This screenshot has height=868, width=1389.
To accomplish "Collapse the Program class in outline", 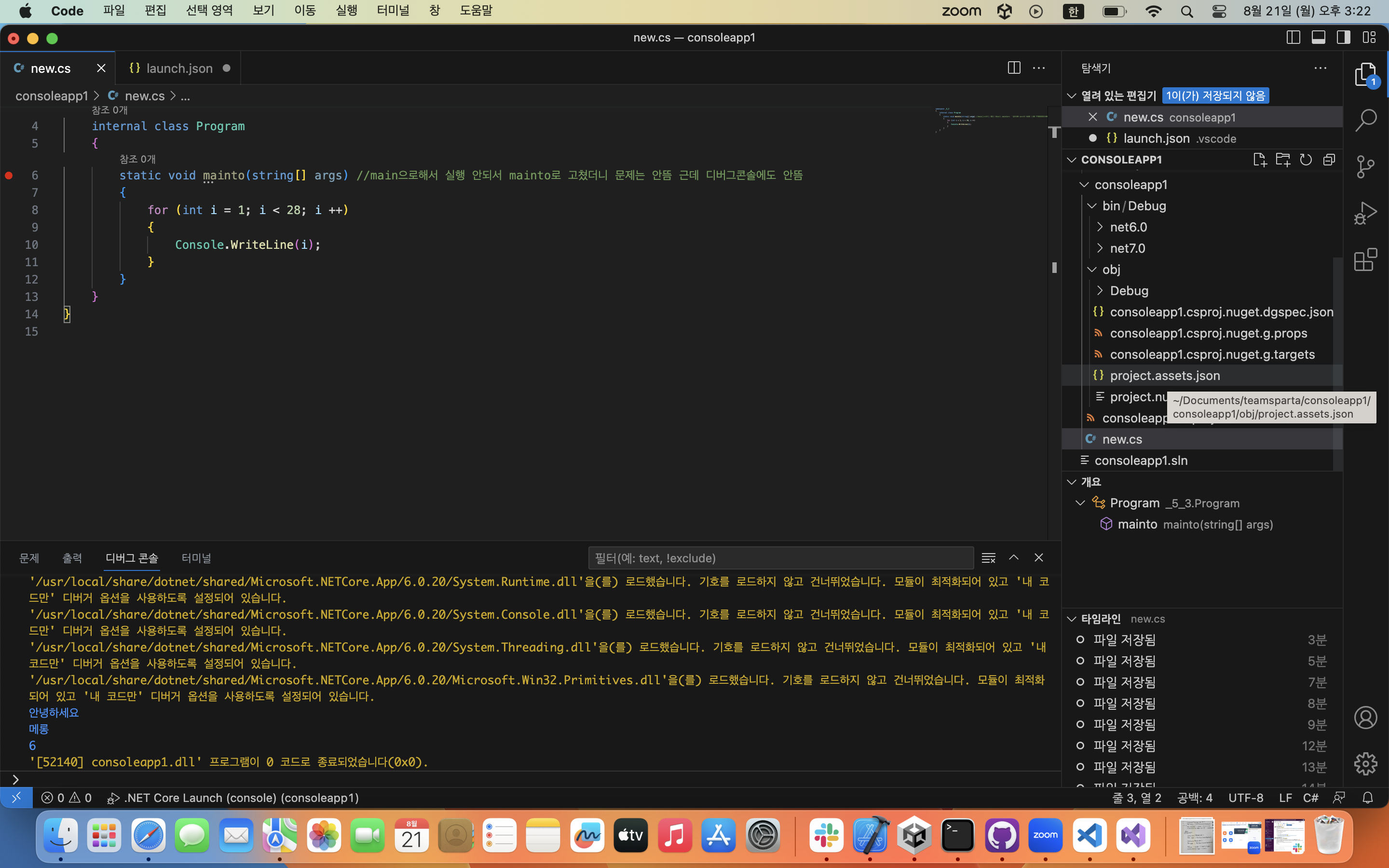I will coord(1080,503).
